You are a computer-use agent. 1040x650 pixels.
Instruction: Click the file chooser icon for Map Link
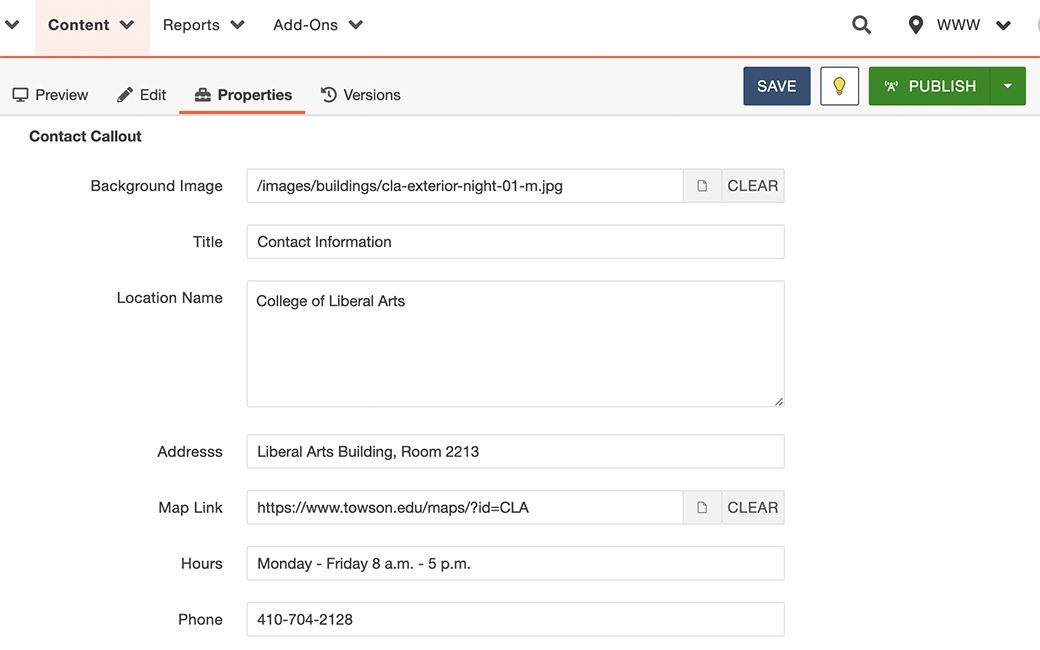tap(702, 508)
